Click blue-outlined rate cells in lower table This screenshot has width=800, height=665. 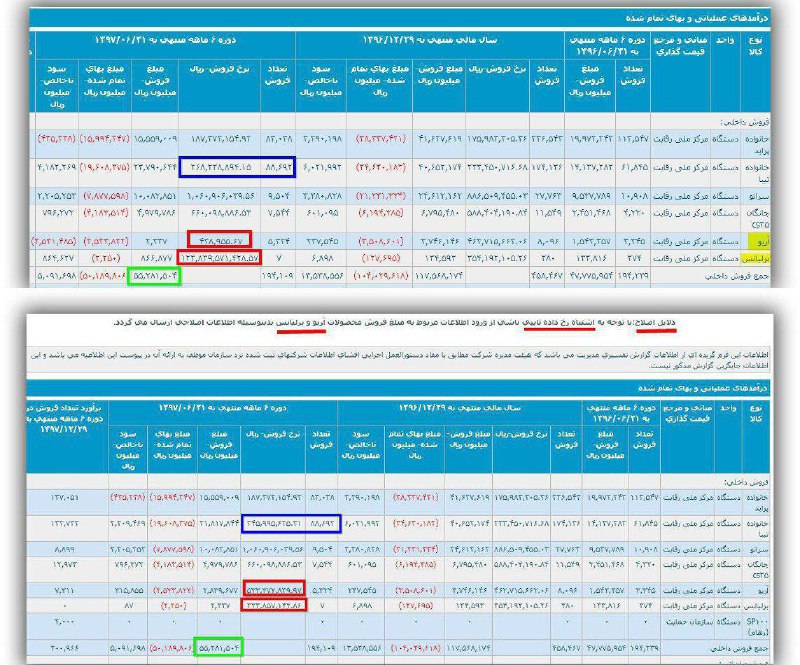(x=291, y=521)
